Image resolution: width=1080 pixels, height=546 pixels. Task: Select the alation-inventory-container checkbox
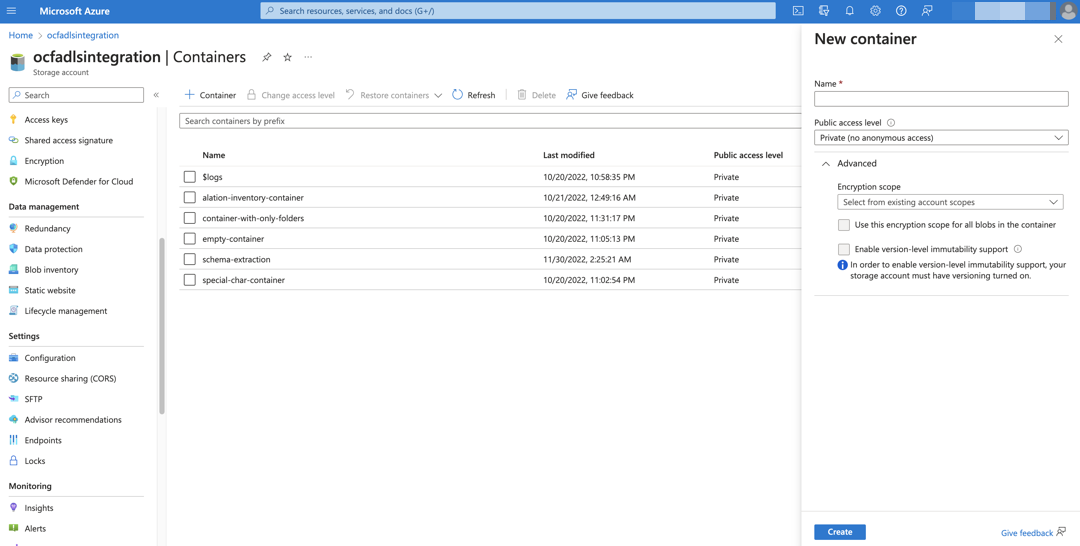click(190, 198)
